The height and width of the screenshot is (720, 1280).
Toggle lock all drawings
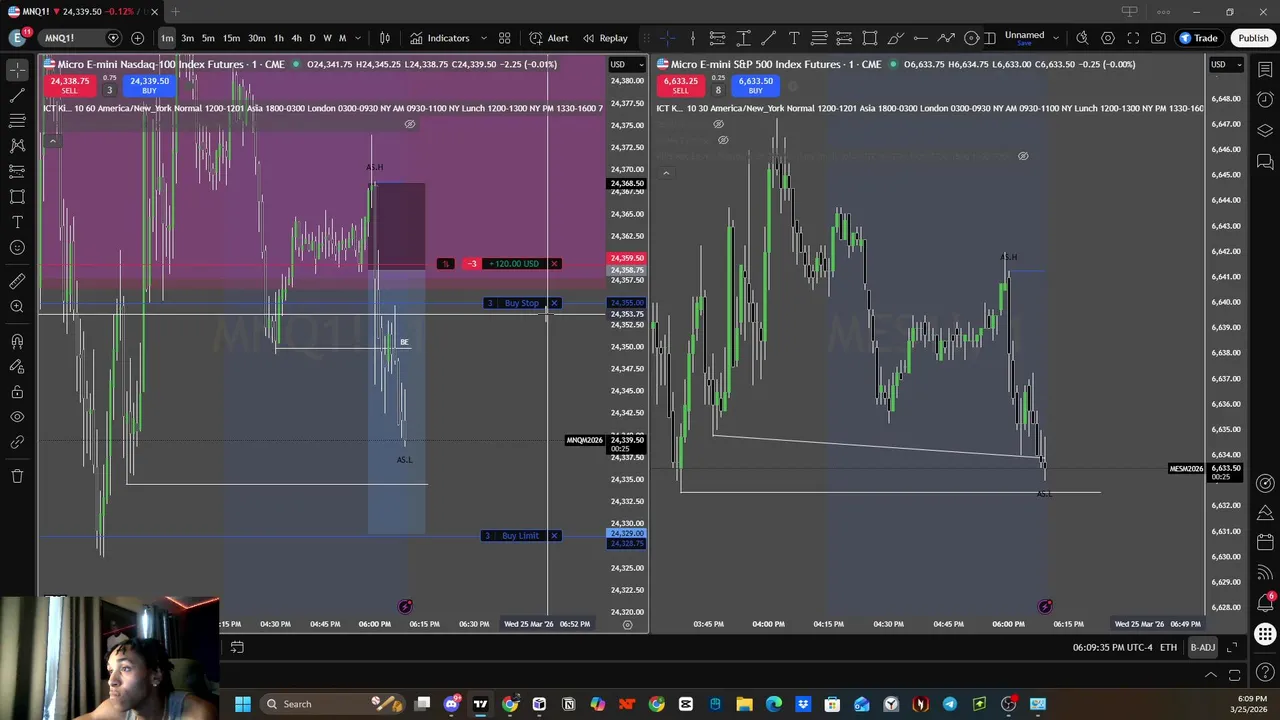17,392
